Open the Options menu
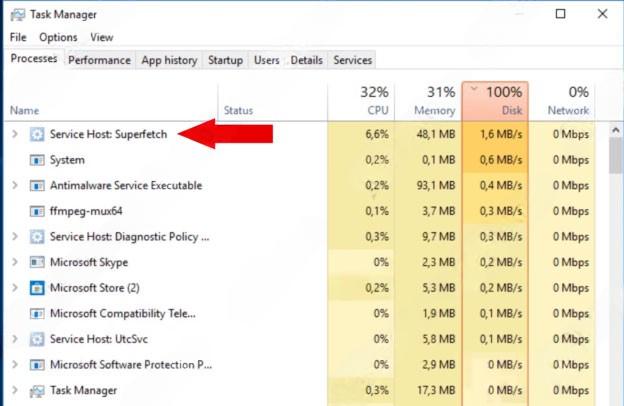Screen dimensions: 624x406 pyautogui.click(x=58, y=37)
